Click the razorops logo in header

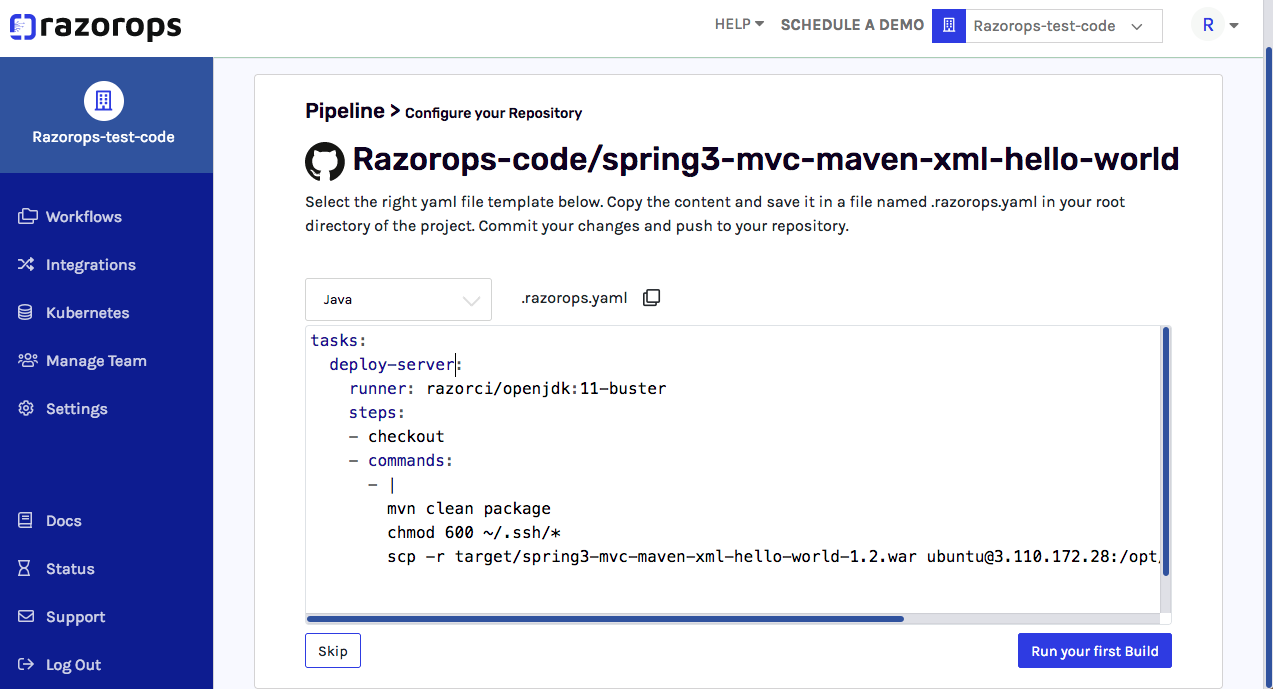[x=96, y=27]
